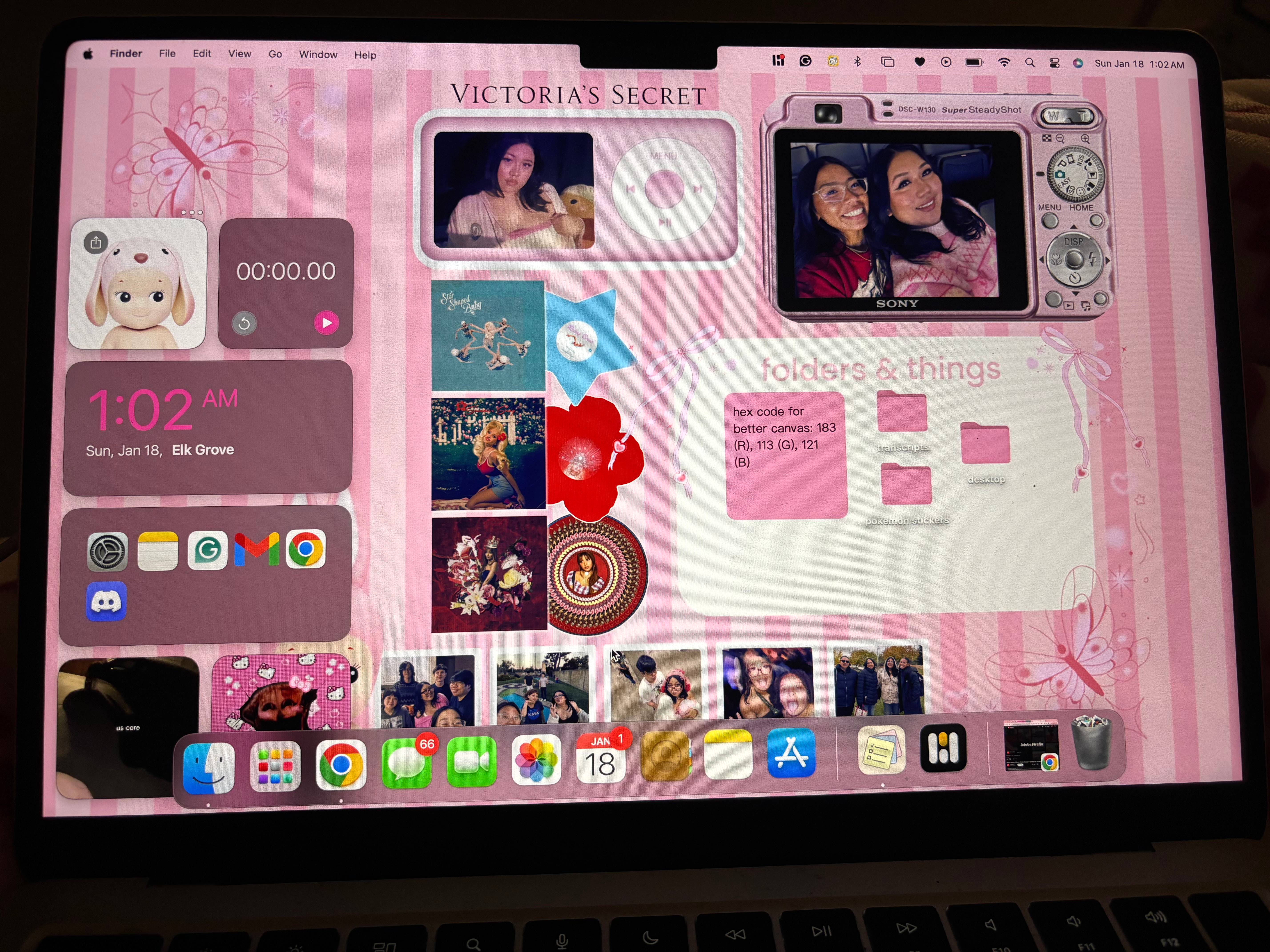Share the Sonny Angel photo widget

[96, 242]
